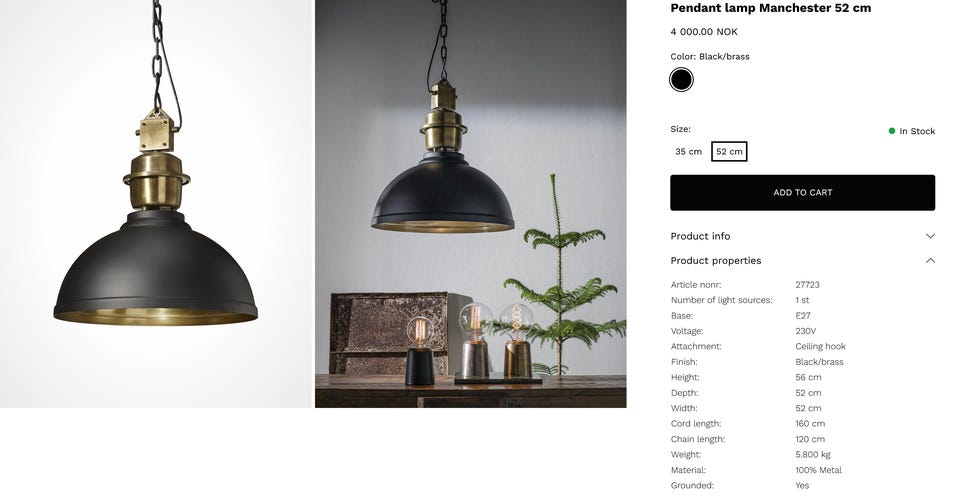This screenshot has height=498, width=960.
Task: Select the black color swatch
Action: 681,80
